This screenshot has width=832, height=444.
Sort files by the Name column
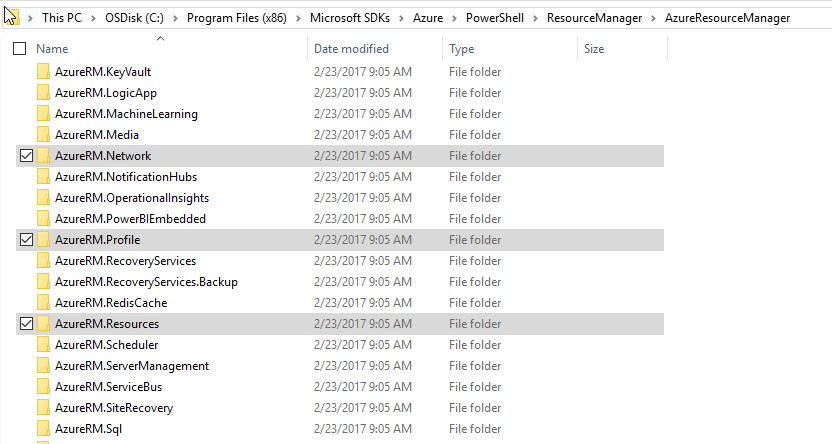[52, 49]
